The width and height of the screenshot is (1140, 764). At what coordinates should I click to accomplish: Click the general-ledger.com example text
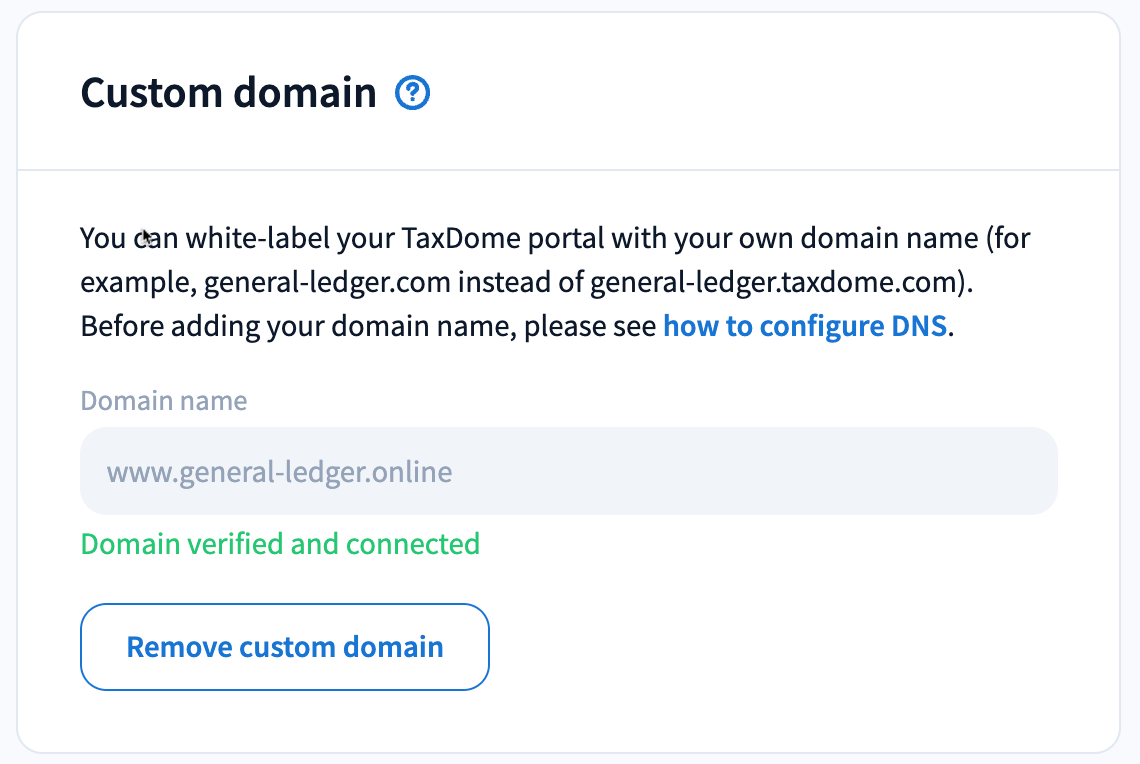(x=328, y=283)
